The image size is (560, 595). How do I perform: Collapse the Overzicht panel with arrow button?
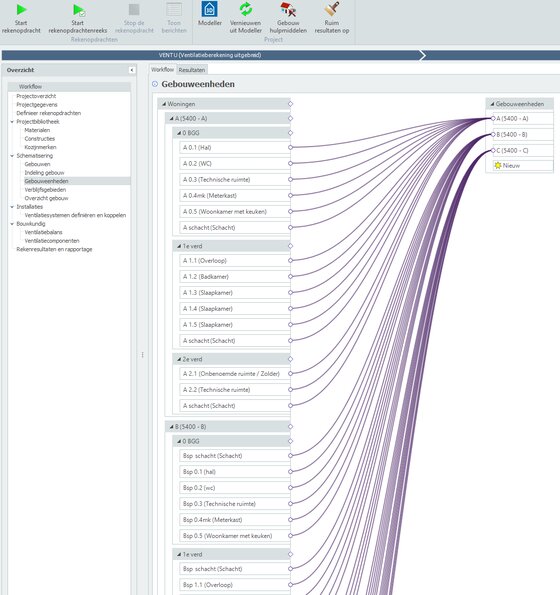pos(132,70)
